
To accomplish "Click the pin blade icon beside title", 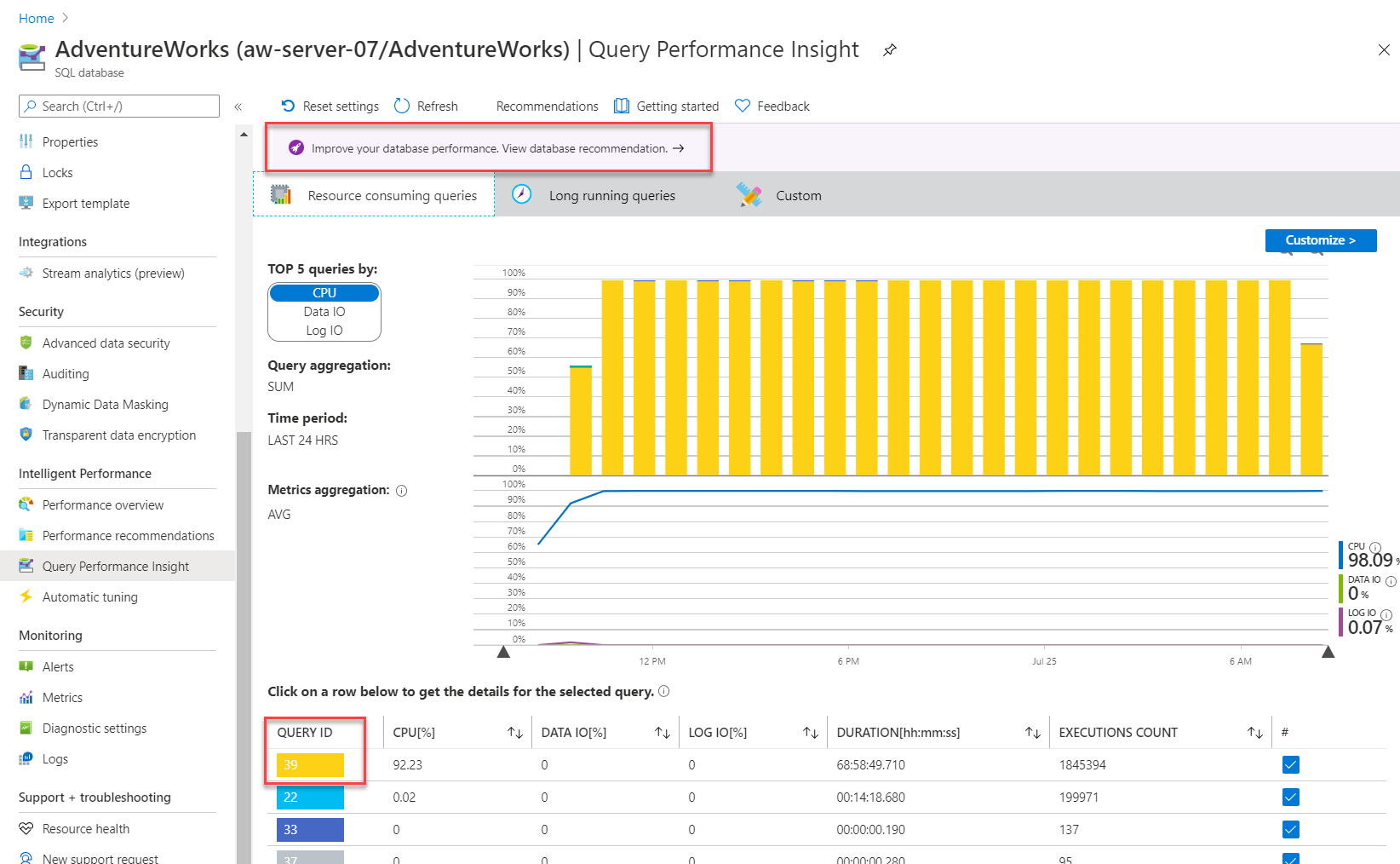I will [x=889, y=50].
